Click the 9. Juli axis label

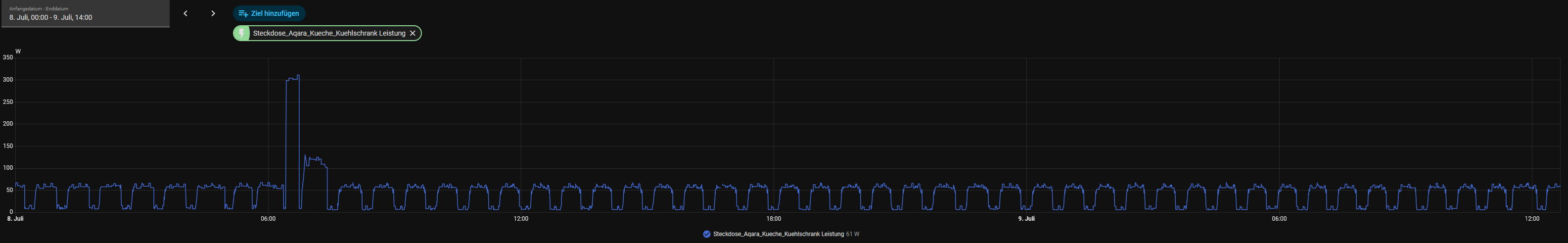(x=1026, y=219)
